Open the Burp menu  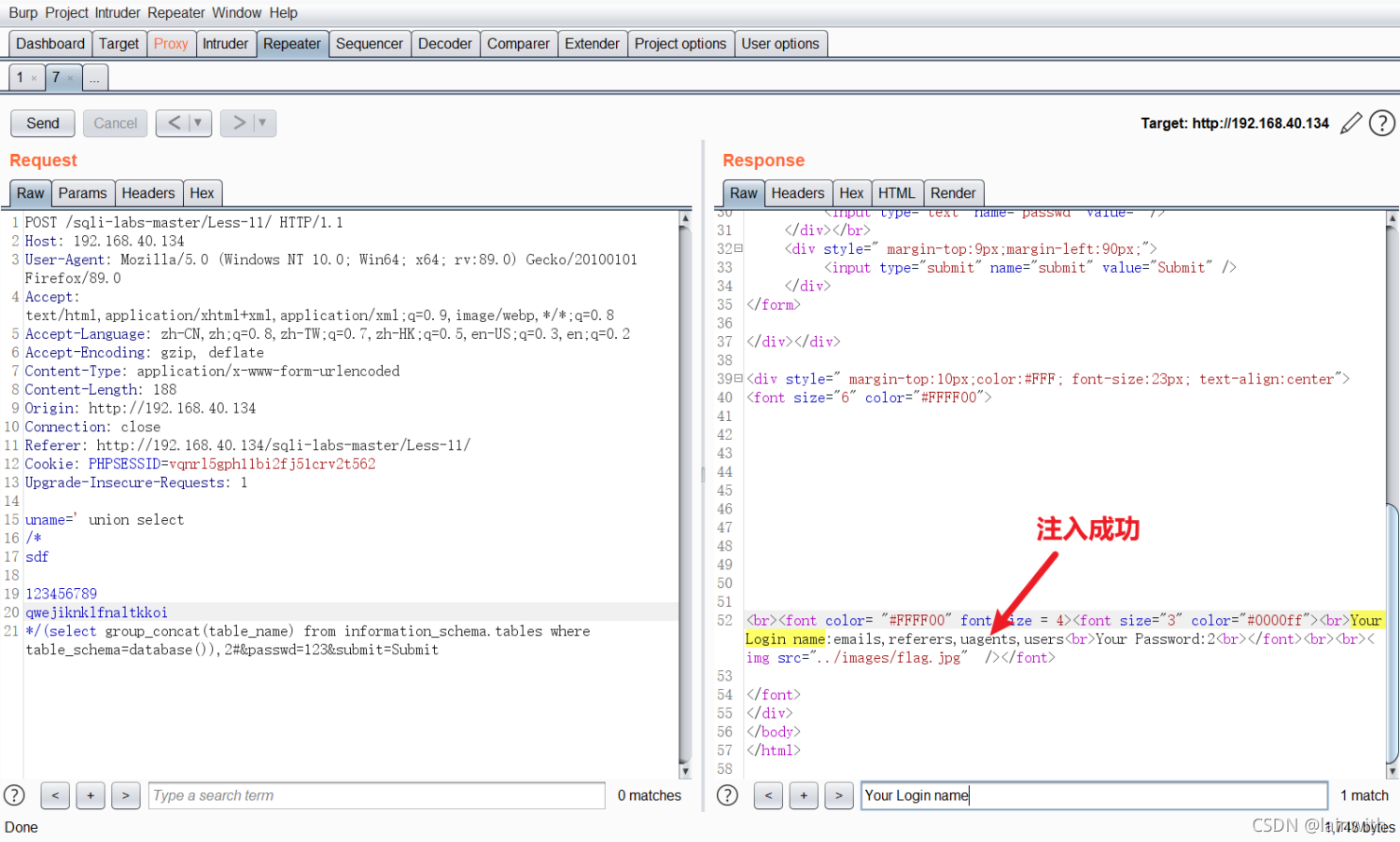[x=23, y=13]
